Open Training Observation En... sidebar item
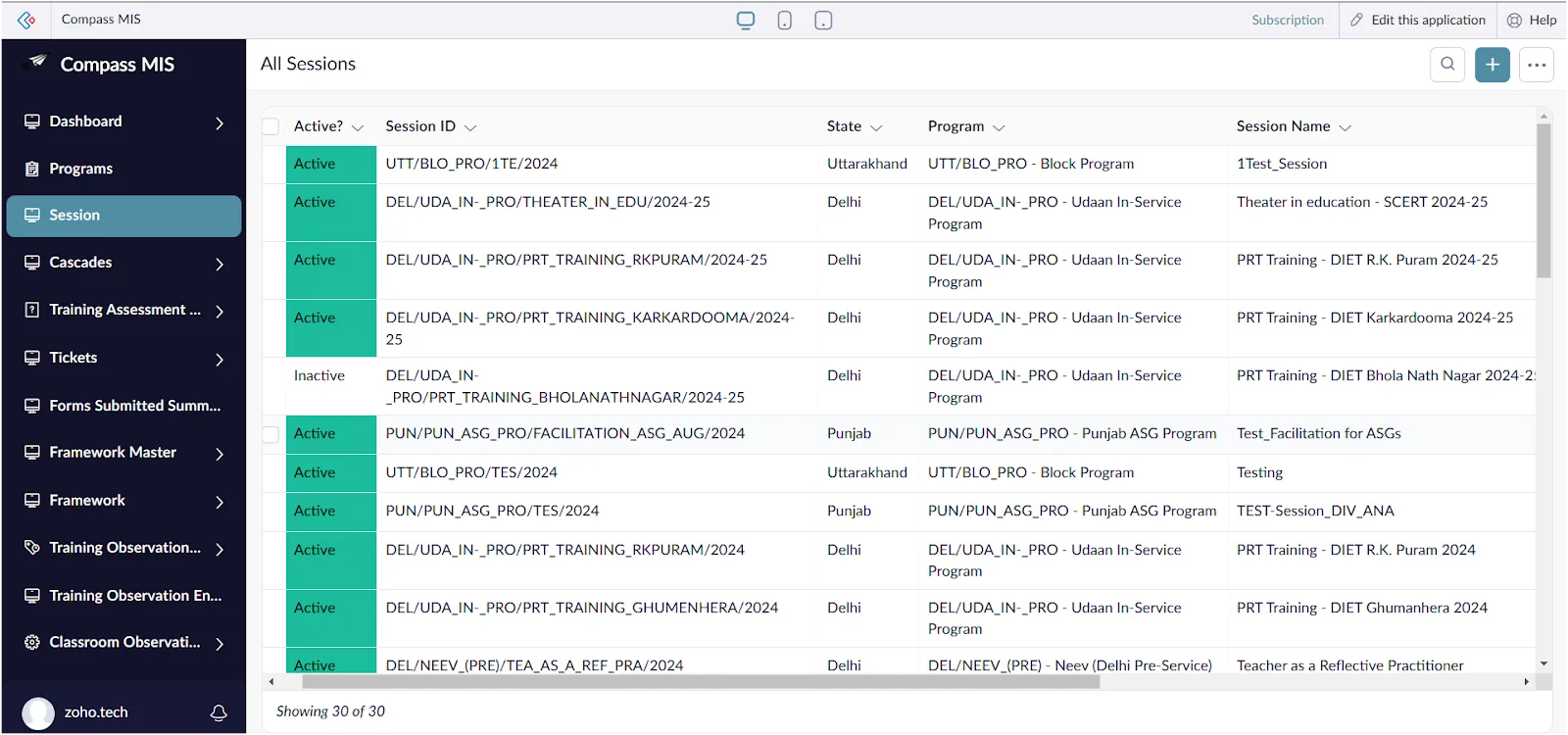This screenshot has width=1568, height=735. [x=124, y=596]
